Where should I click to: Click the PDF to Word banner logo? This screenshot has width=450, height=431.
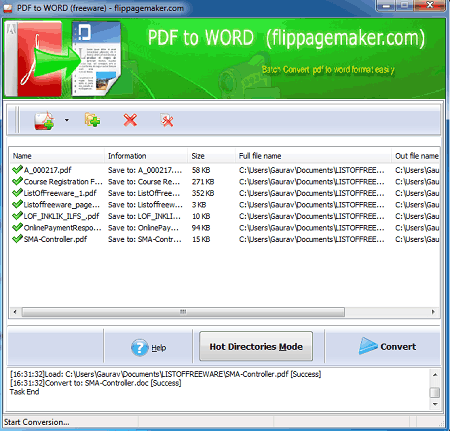(63, 59)
